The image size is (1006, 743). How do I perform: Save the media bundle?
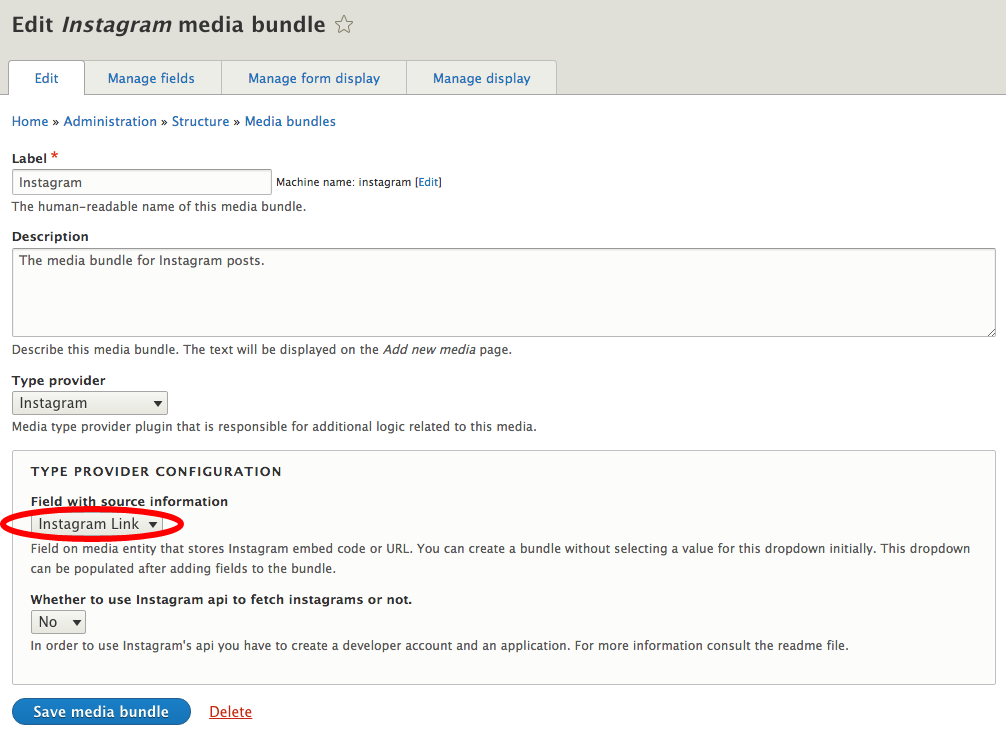pyautogui.click(x=101, y=712)
